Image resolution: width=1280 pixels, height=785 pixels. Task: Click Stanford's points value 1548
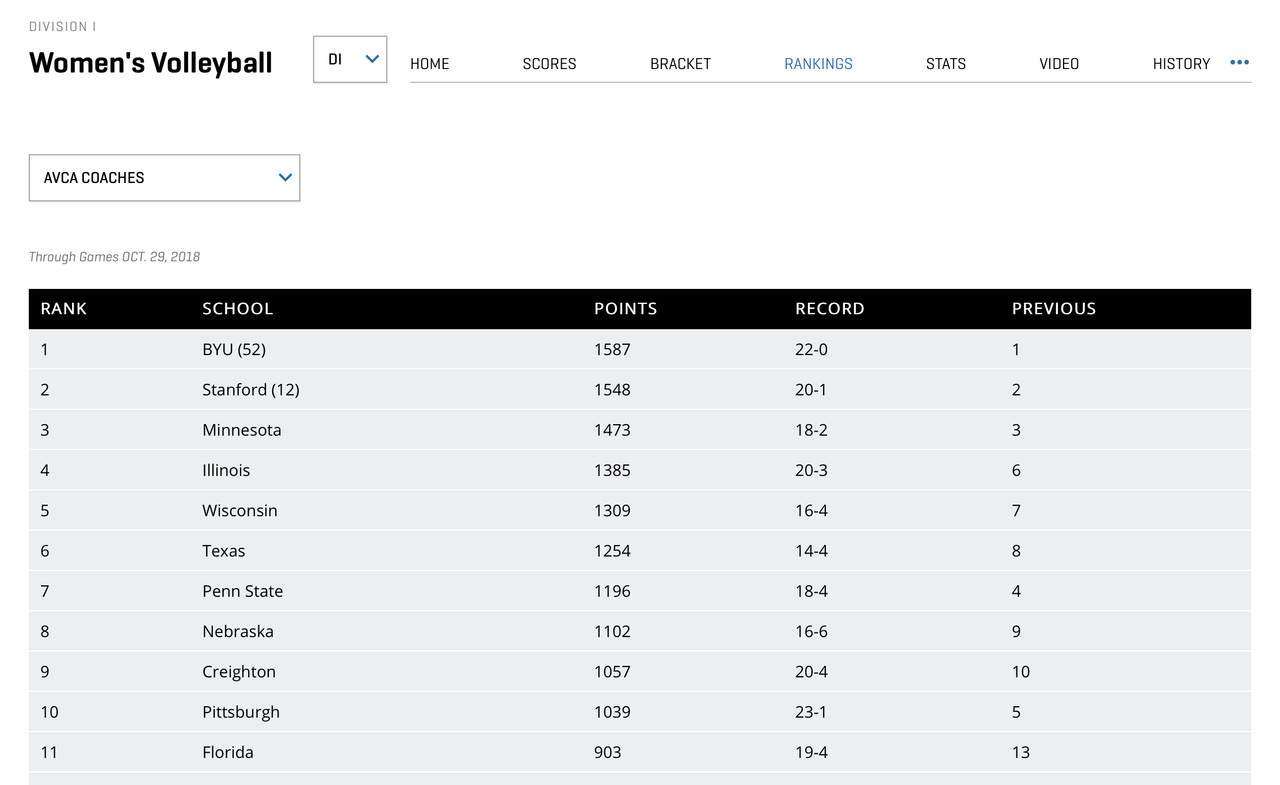[x=612, y=390]
